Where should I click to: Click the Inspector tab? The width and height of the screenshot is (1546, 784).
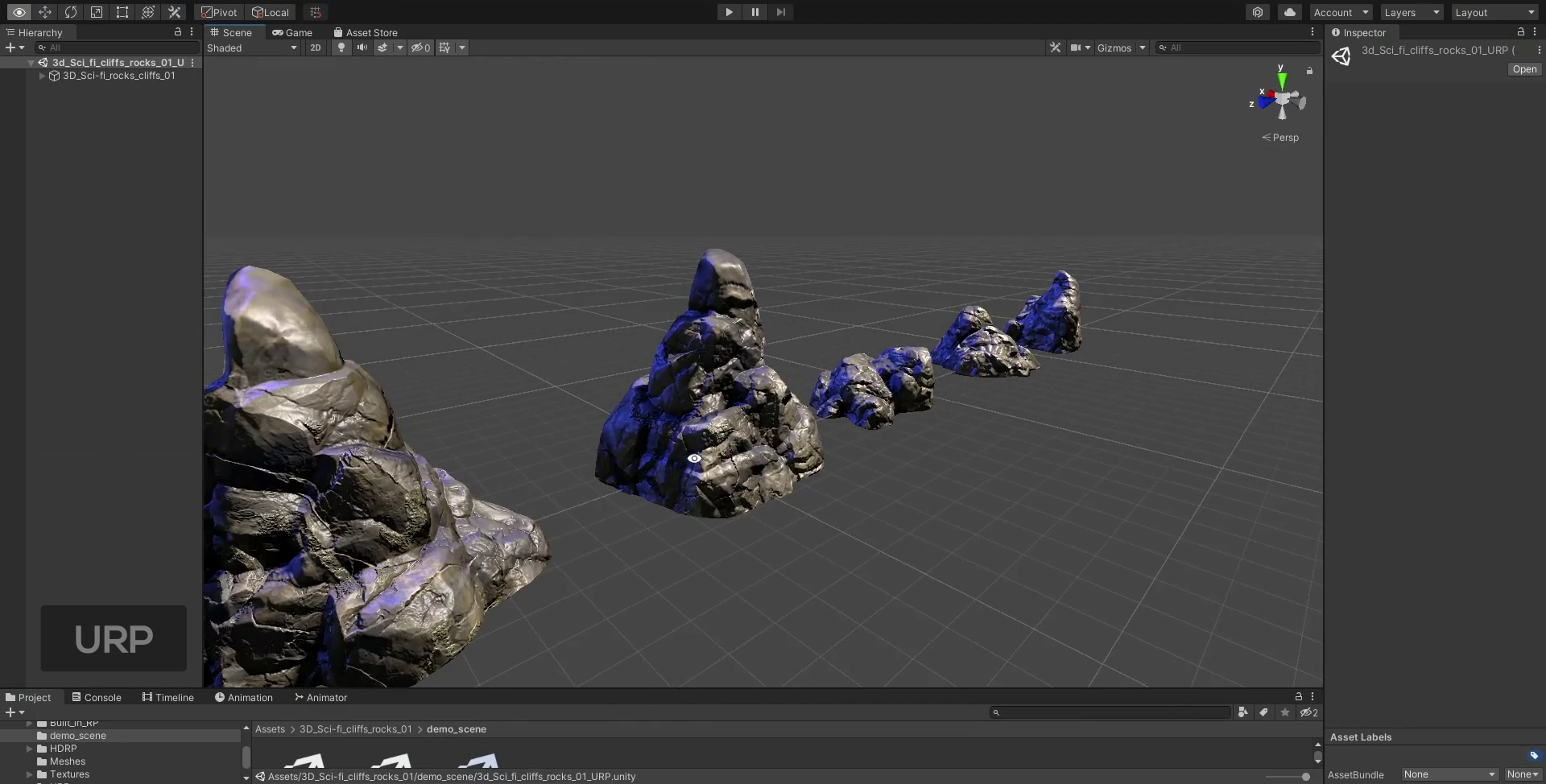click(1359, 32)
